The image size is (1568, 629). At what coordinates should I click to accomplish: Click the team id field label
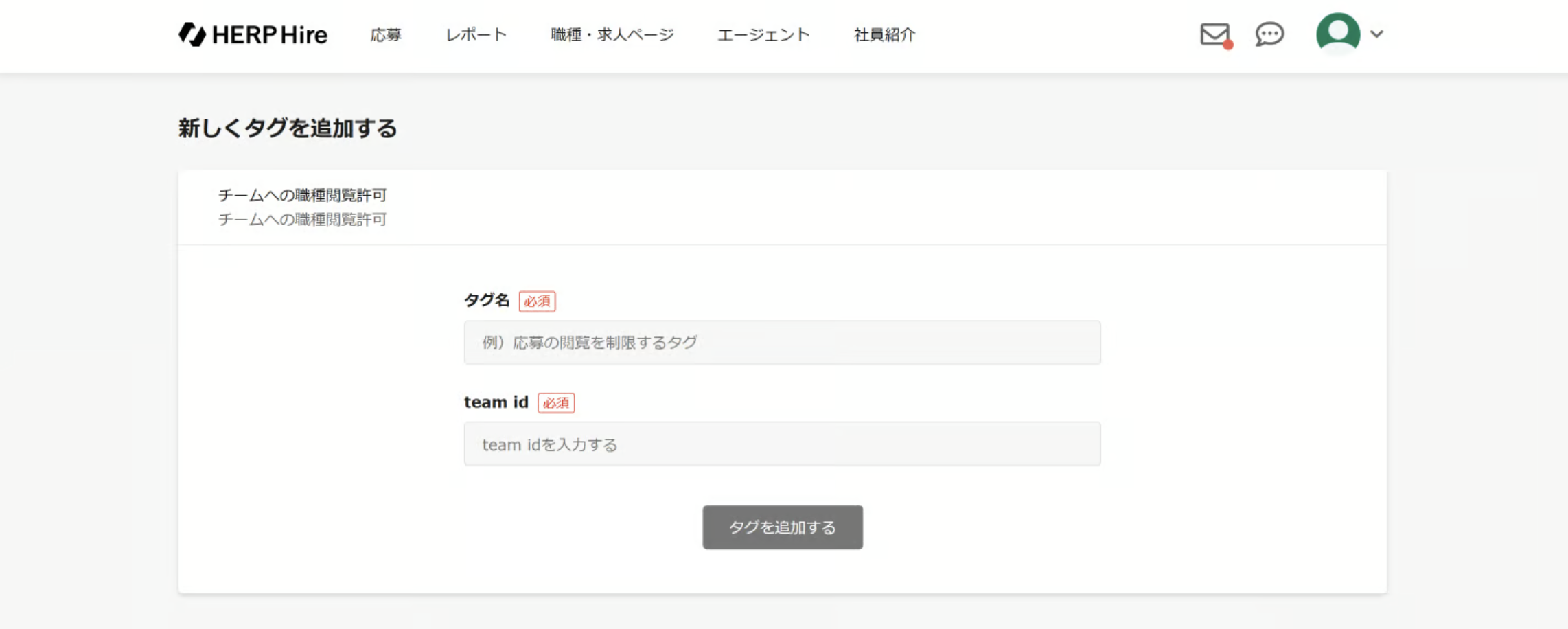tap(496, 402)
